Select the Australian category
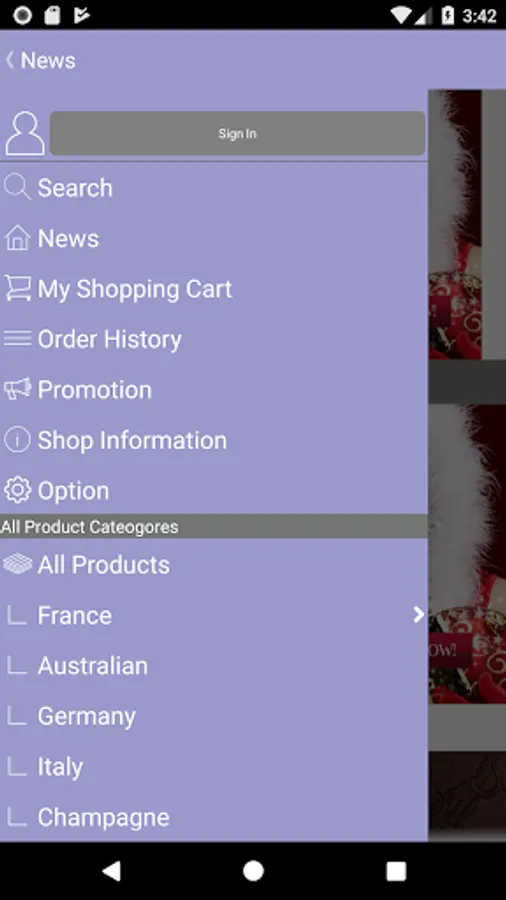 click(x=213, y=666)
